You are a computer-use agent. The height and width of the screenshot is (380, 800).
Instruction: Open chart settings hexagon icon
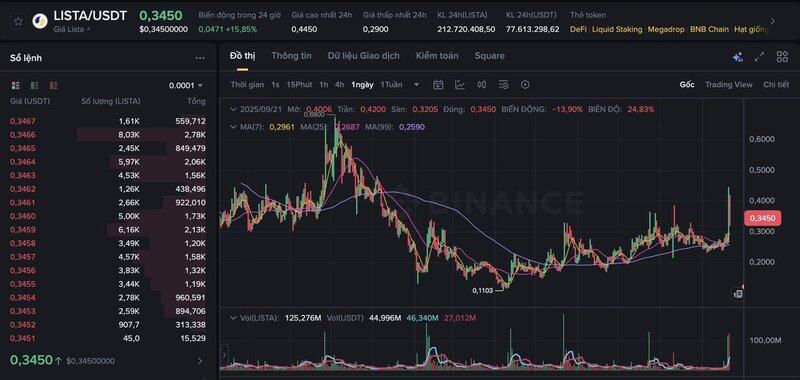tap(525, 85)
